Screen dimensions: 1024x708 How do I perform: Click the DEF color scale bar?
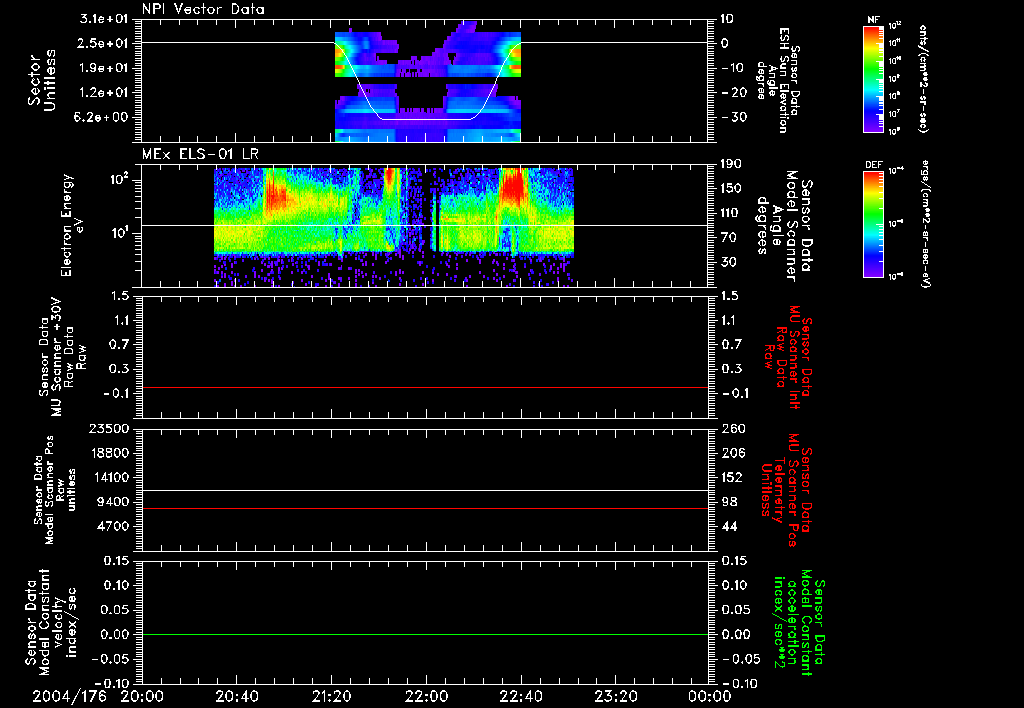[874, 224]
